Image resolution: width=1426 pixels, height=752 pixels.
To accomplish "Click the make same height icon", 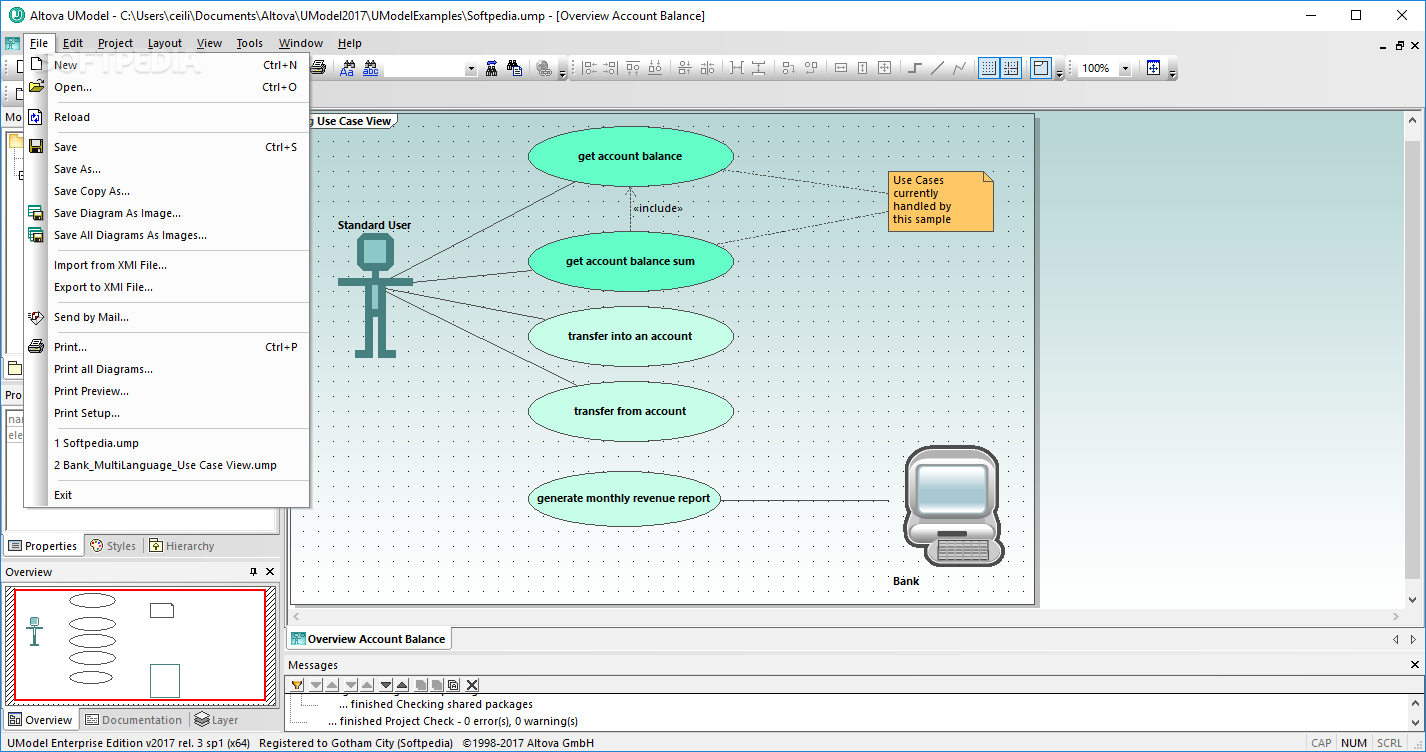I will coord(862,68).
